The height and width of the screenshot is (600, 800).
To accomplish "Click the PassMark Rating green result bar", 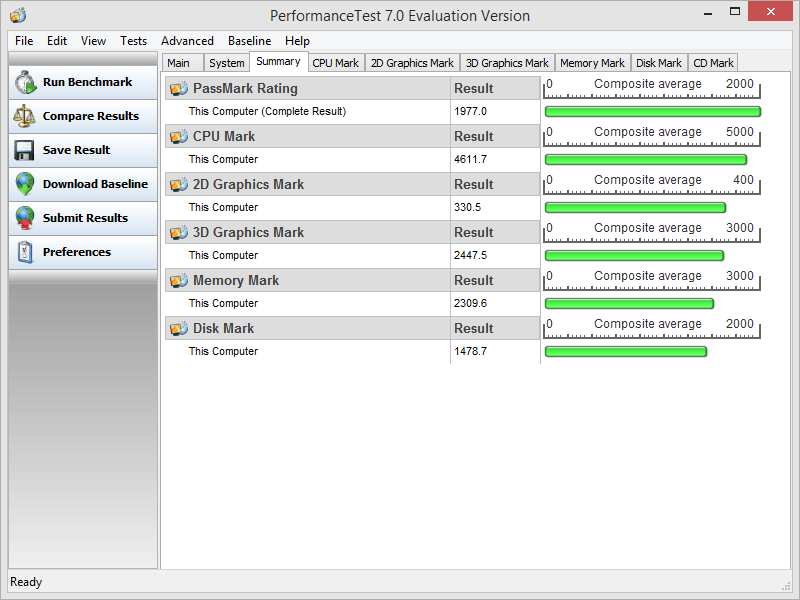I will point(653,111).
